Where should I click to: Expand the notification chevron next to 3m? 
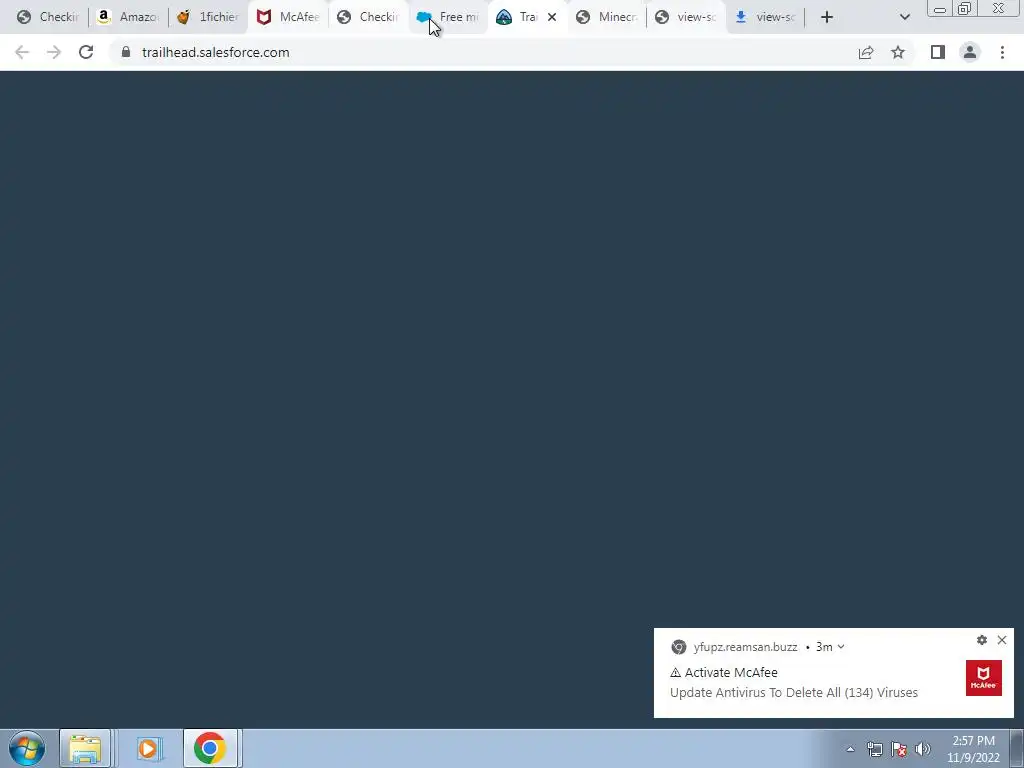click(841, 647)
